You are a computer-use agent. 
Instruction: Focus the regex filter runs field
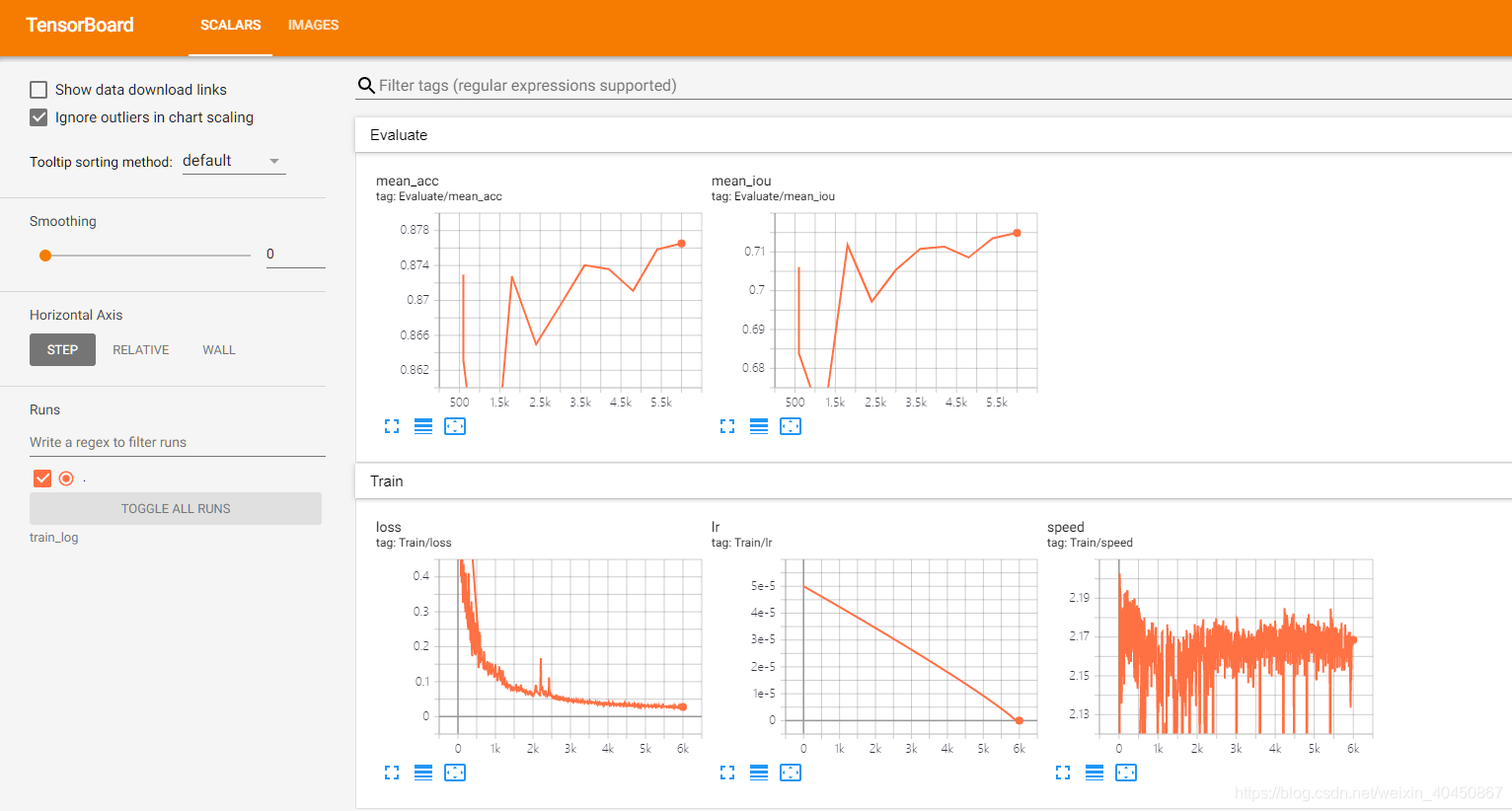[x=178, y=442]
